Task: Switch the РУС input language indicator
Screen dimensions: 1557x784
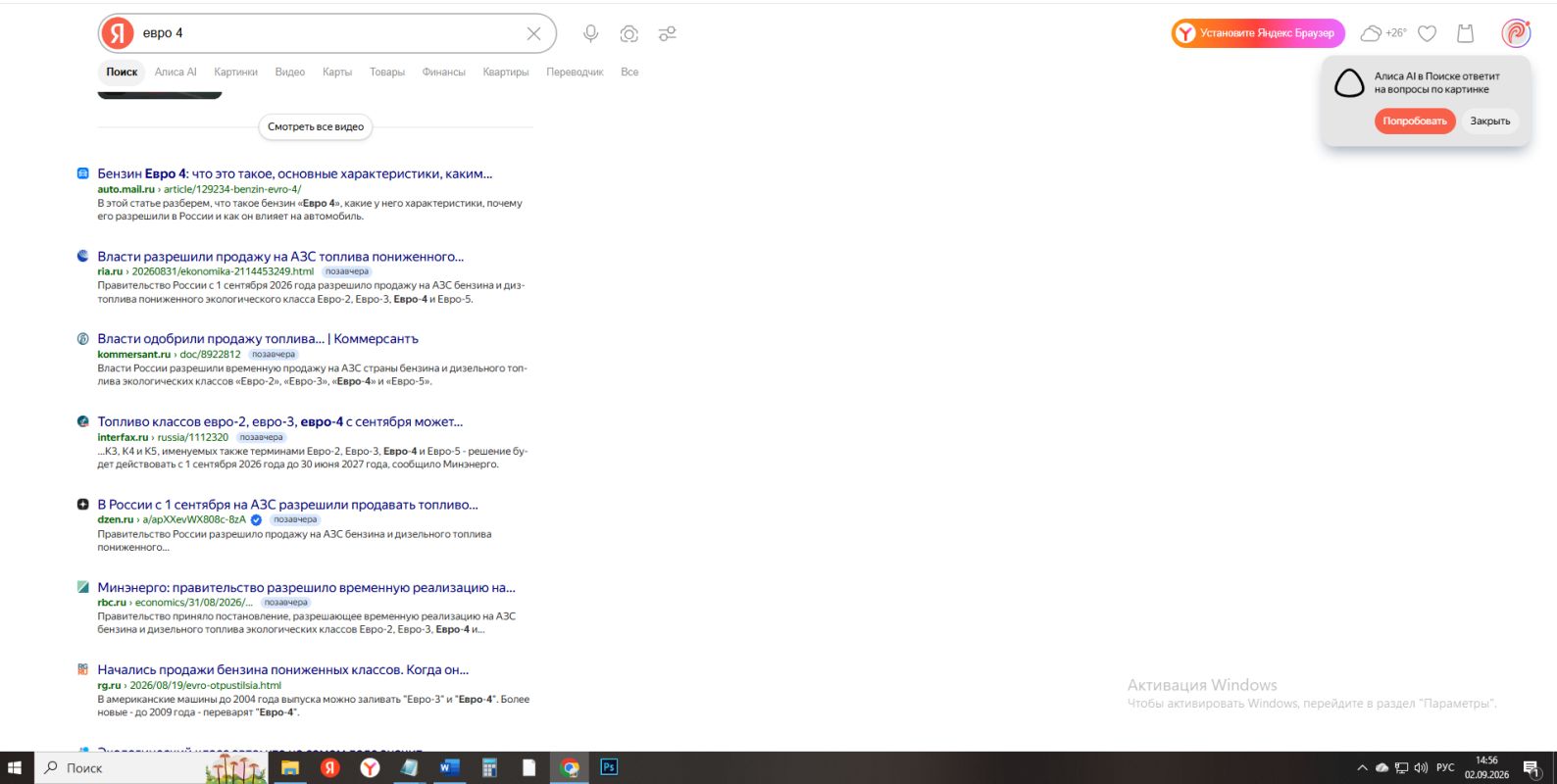Action: 1445,767
